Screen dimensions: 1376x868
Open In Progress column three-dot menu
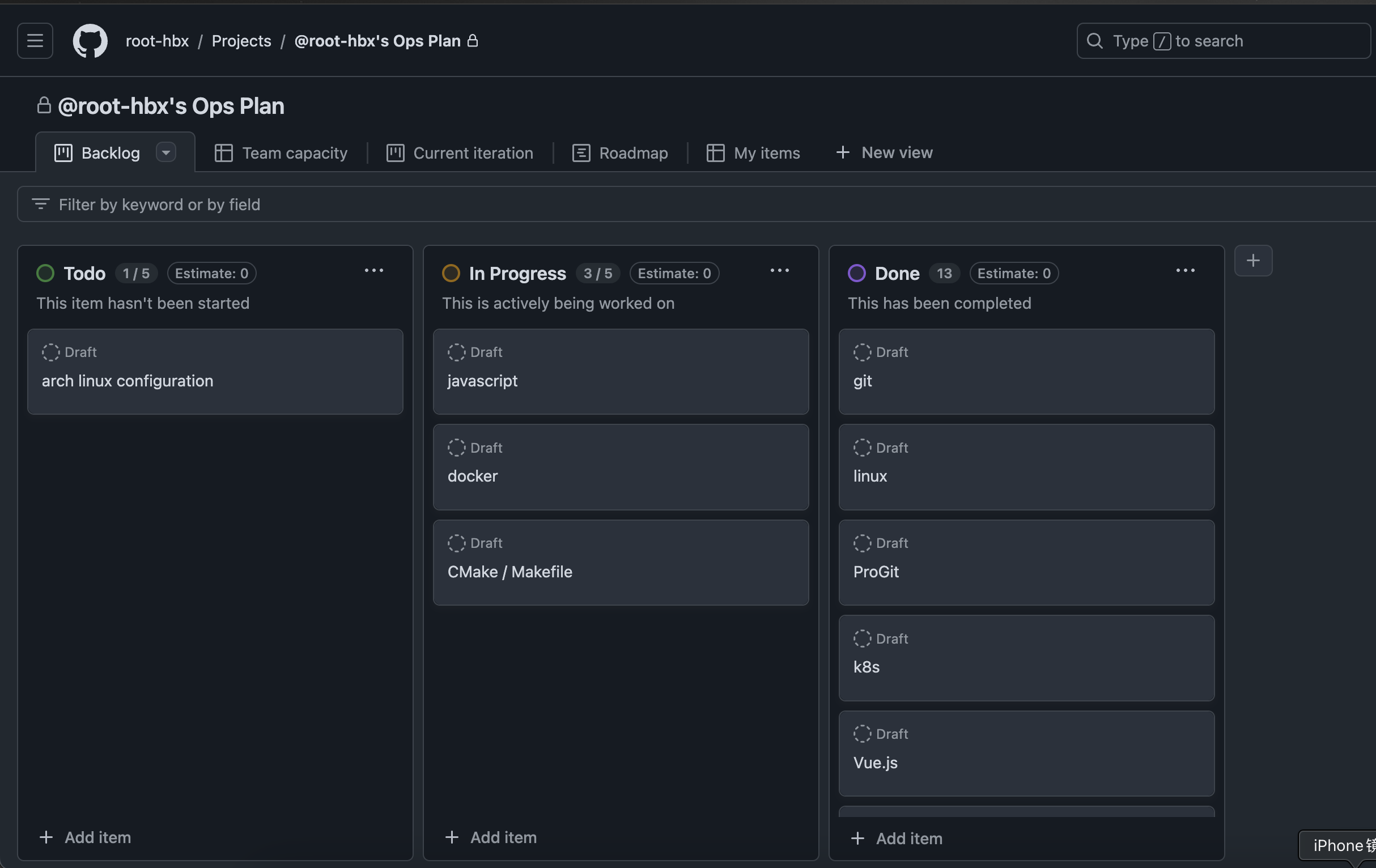coord(779,271)
